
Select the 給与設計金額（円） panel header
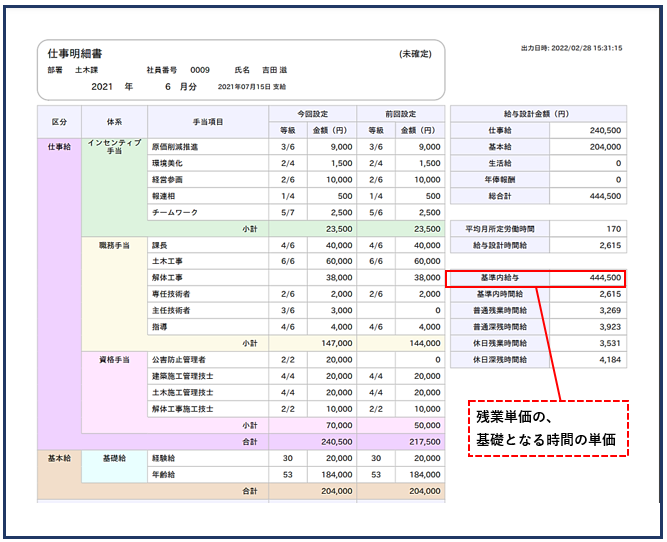tap(538, 113)
